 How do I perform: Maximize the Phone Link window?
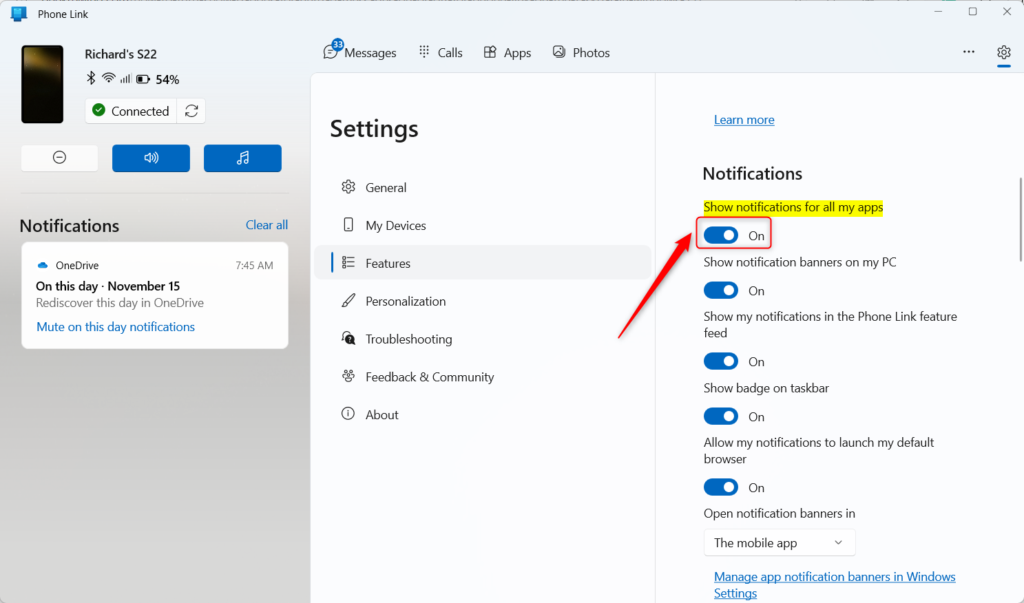click(972, 12)
